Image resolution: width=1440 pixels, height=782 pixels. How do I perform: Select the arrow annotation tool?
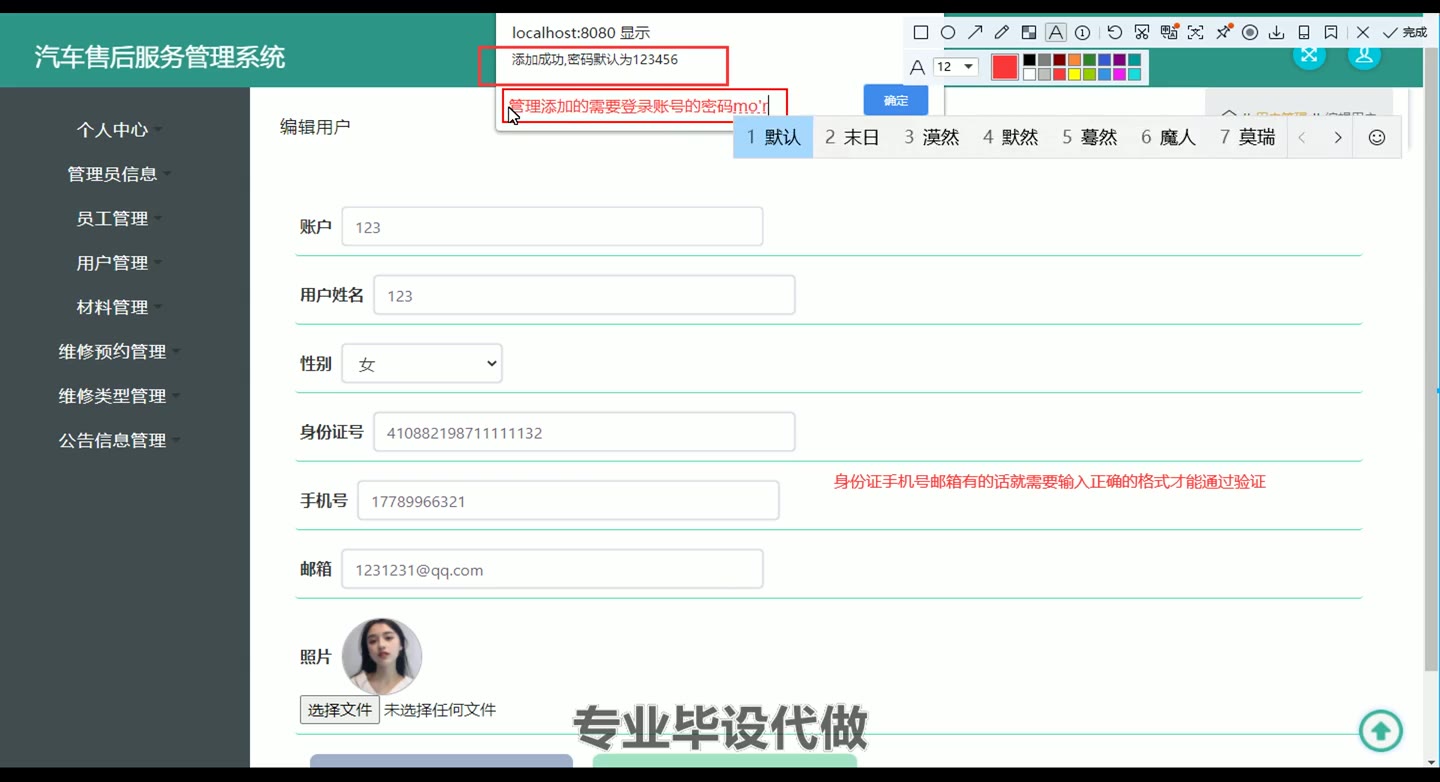975,32
